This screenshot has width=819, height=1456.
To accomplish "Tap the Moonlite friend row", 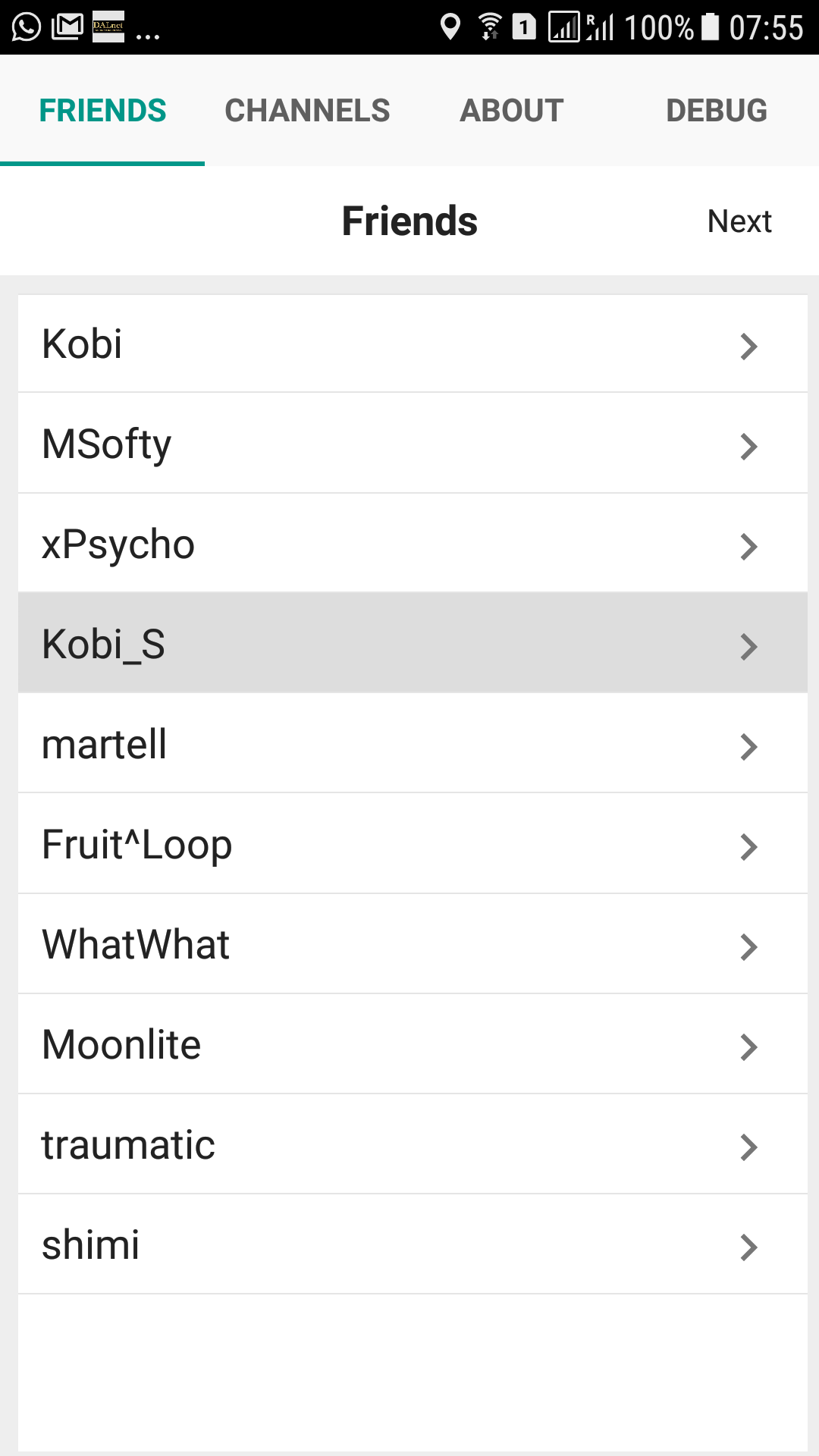I will [121, 1045].
